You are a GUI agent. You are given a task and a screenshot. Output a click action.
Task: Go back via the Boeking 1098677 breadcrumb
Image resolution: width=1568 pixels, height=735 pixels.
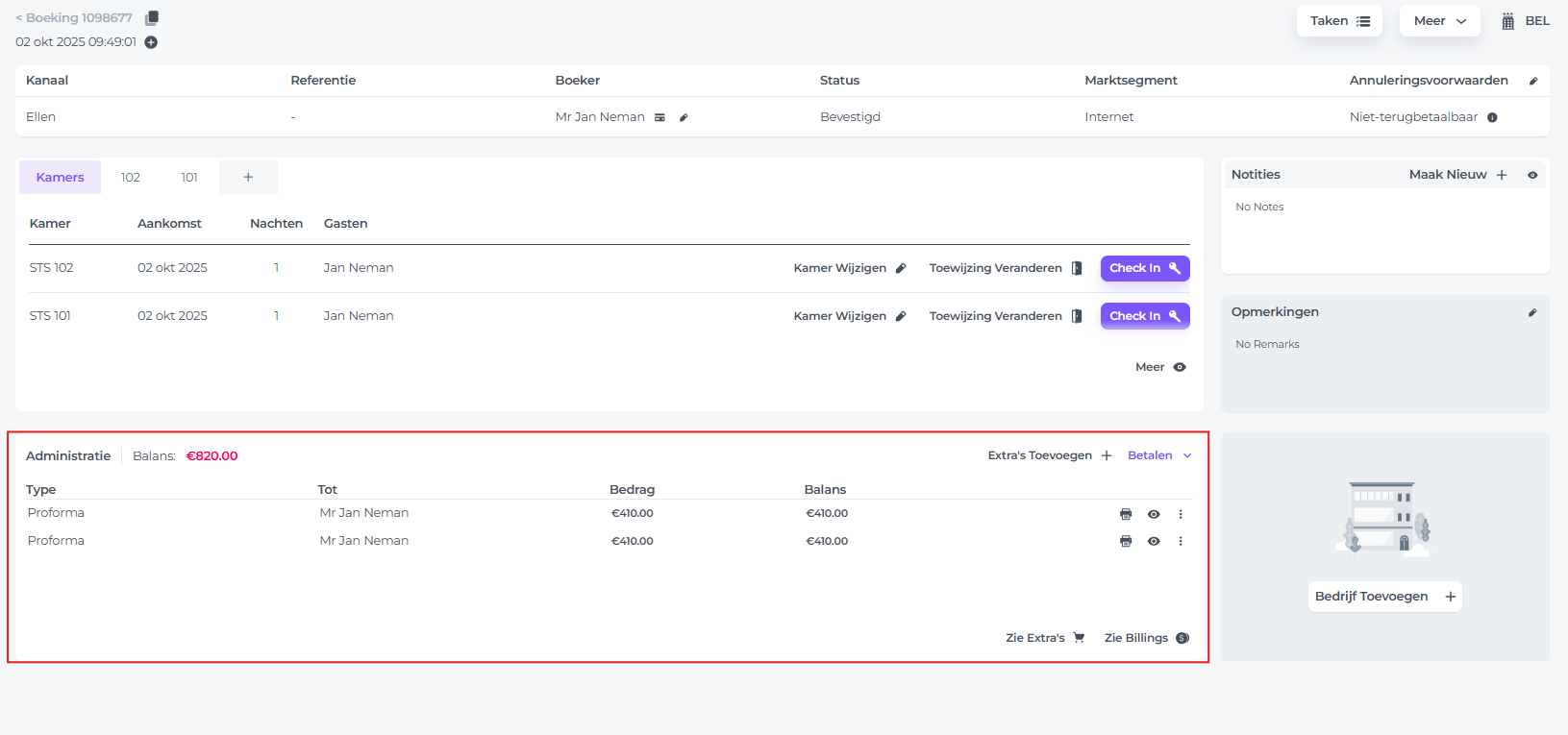(x=74, y=18)
